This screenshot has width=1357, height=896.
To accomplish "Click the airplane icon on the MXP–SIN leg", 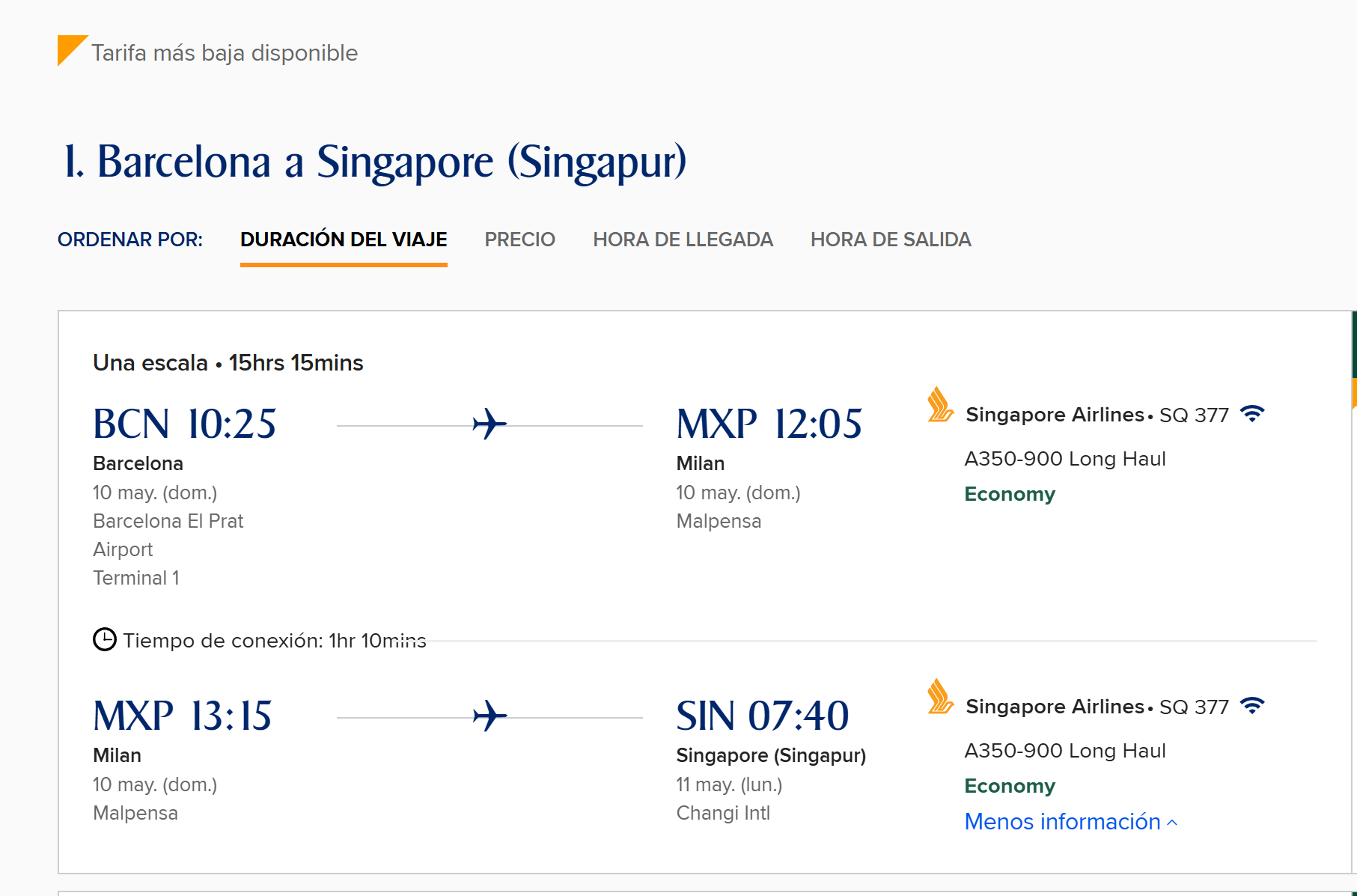I will click(x=490, y=716).
